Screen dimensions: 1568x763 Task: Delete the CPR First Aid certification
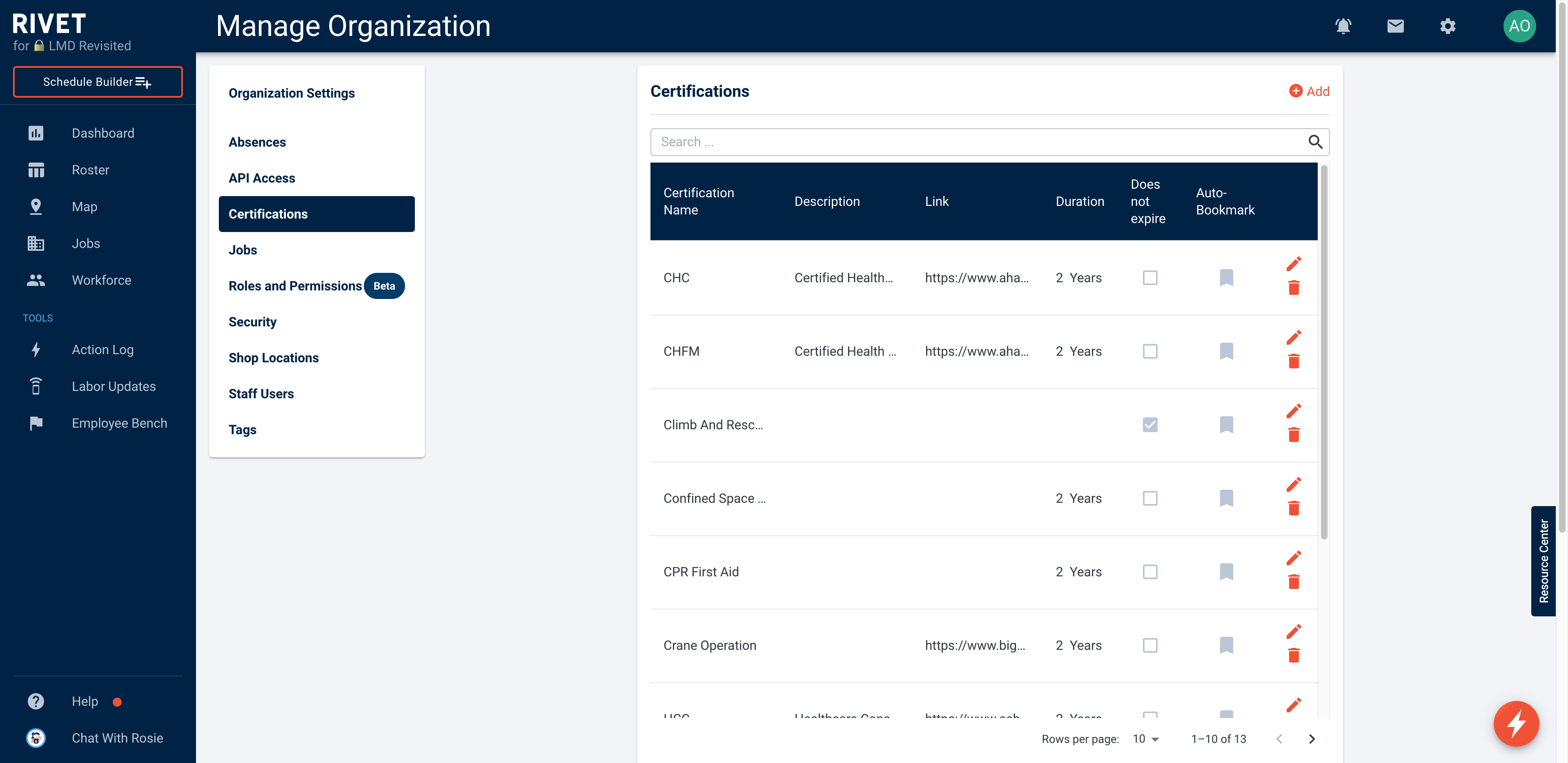1294,582
